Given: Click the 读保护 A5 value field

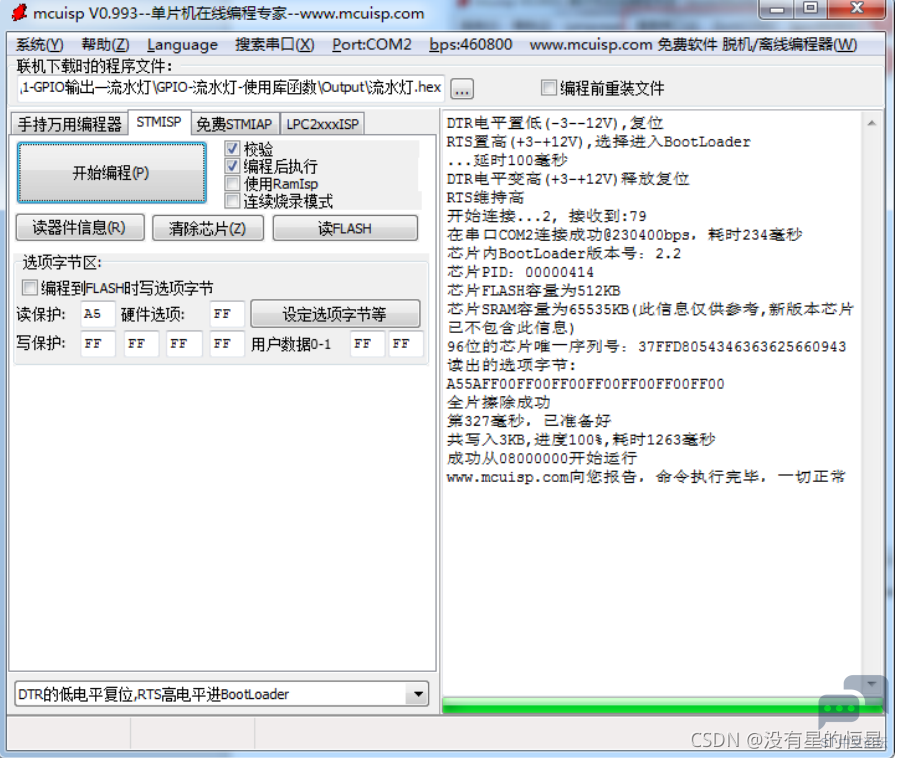Looking at the screenshot, I should (97, 313).
